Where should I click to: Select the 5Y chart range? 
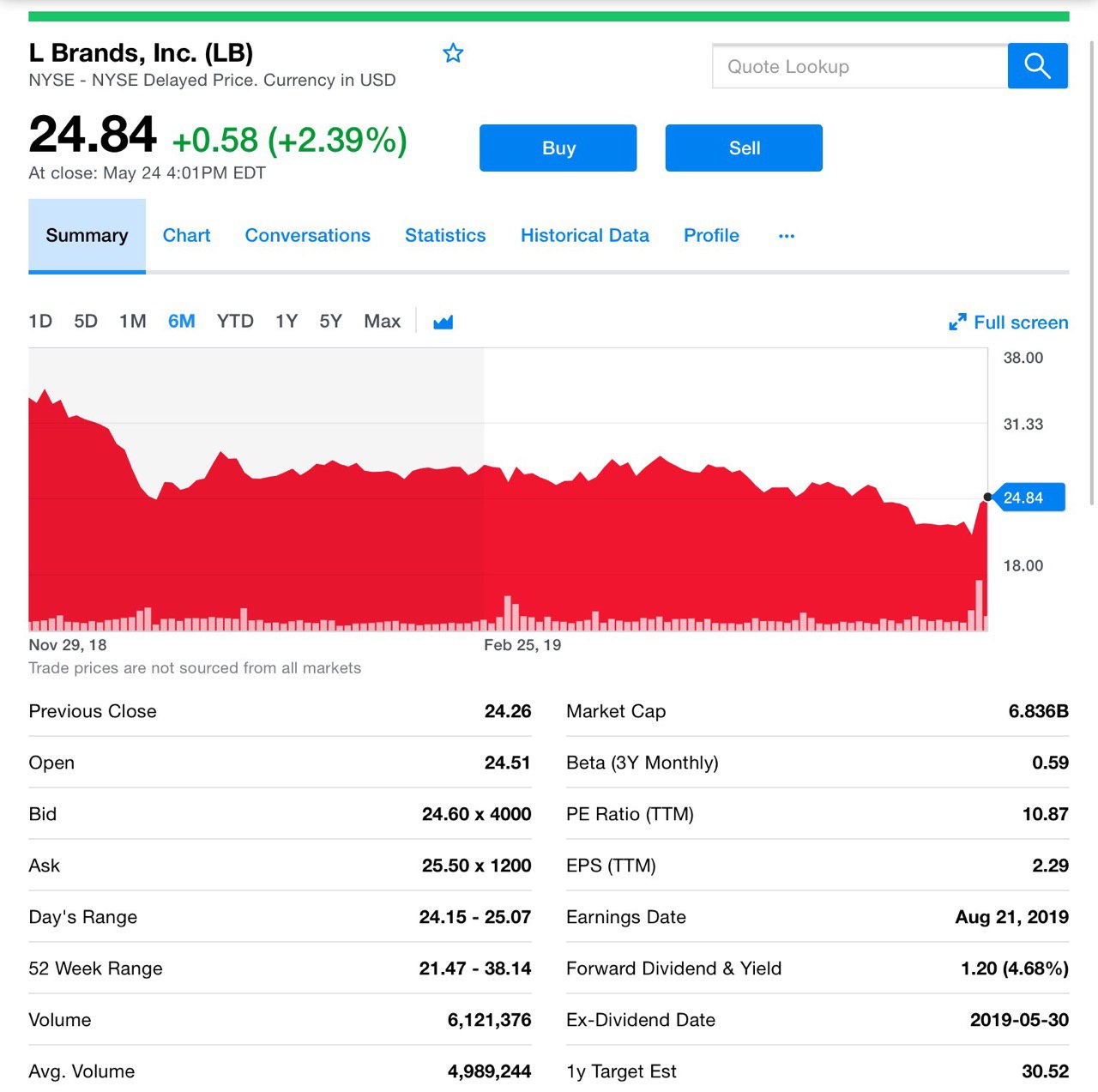330,322
